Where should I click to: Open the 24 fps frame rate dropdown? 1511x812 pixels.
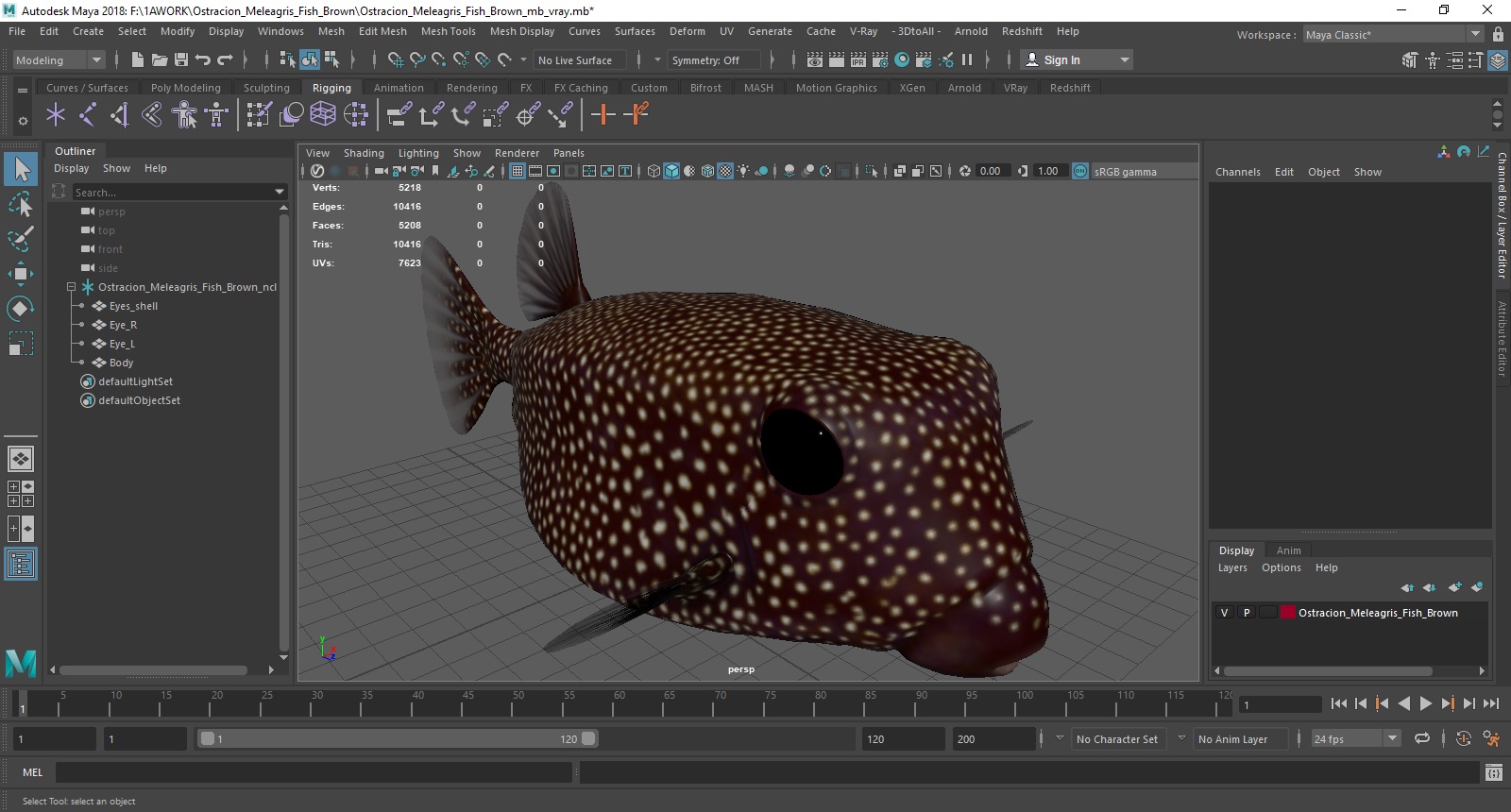point(1355,738)
